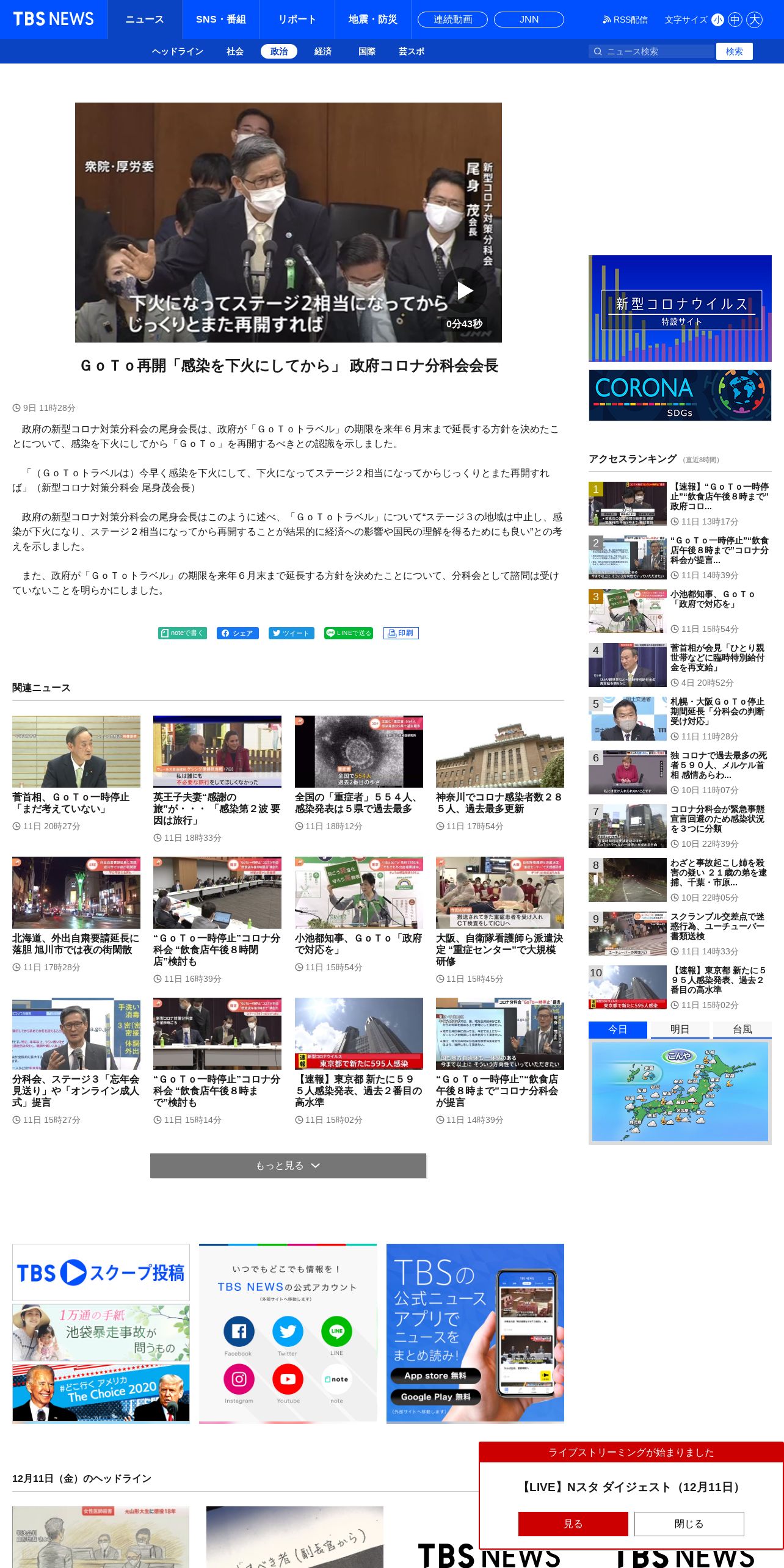Screen dimensions: 784x1568
Task: Click the JNN pill button
Action: [529, 20]
